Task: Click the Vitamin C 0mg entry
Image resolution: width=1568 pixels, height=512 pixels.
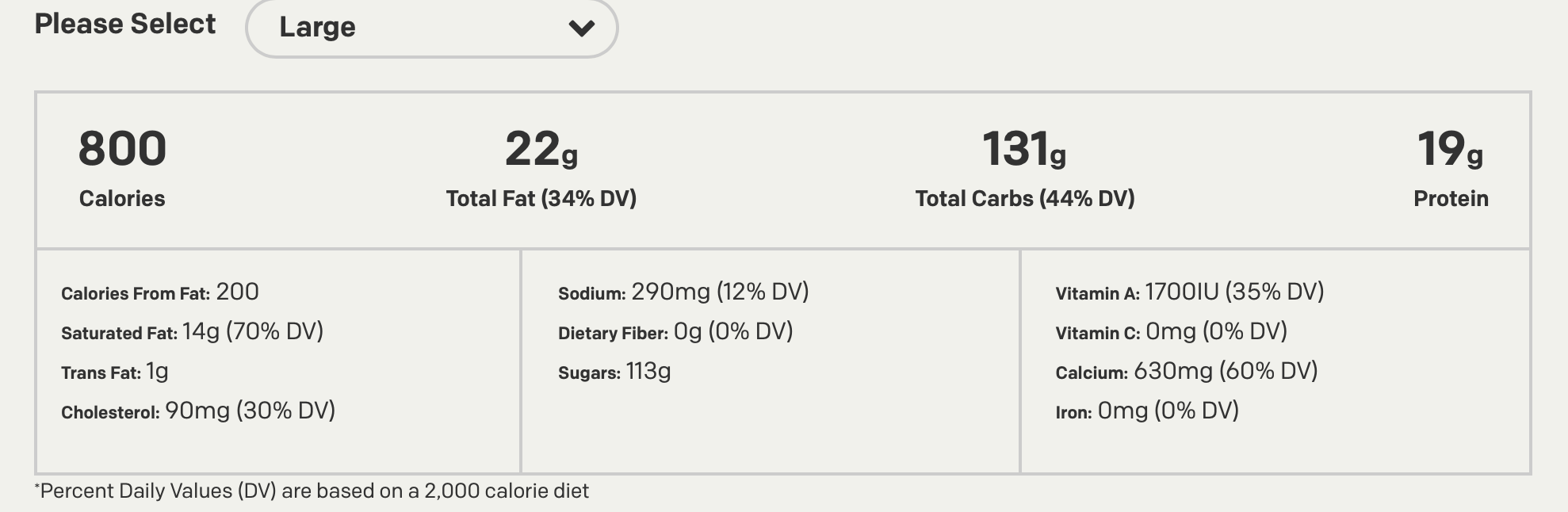Action: [1171, 332]
